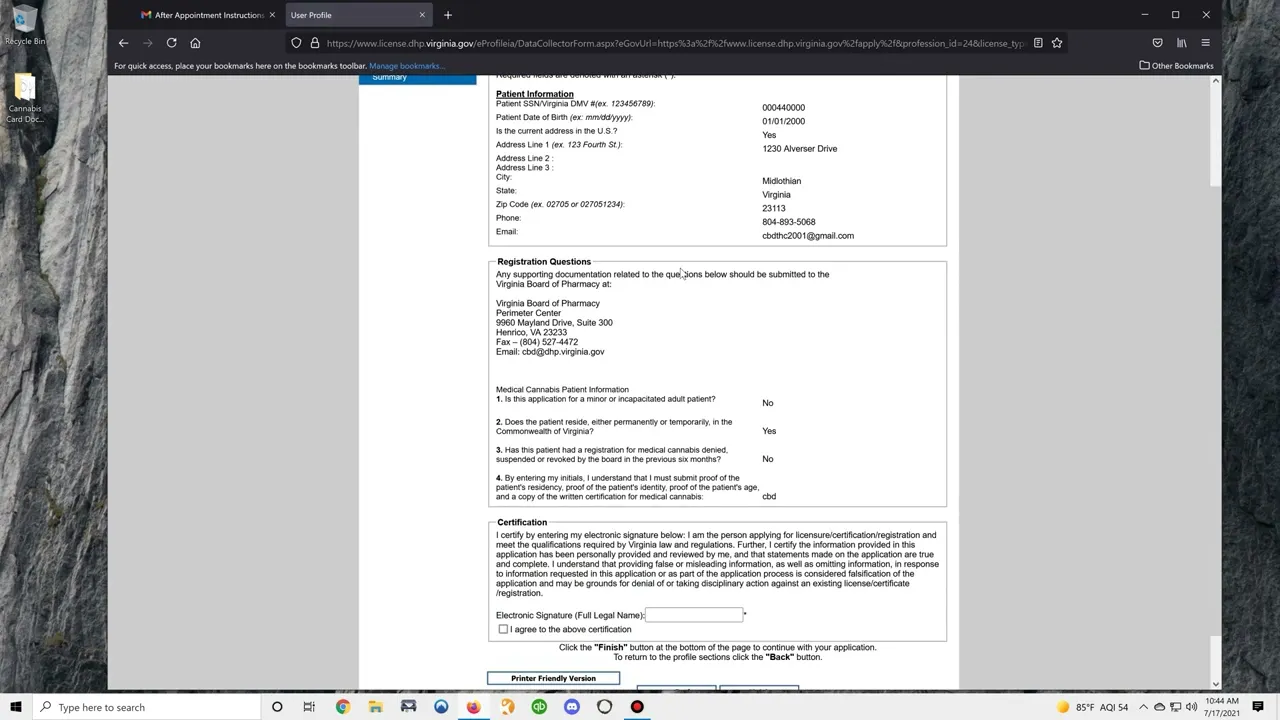Open Discord from taskbar
Image resolution: width=1280 pixels, height=720 pixels.
[571, 707]
